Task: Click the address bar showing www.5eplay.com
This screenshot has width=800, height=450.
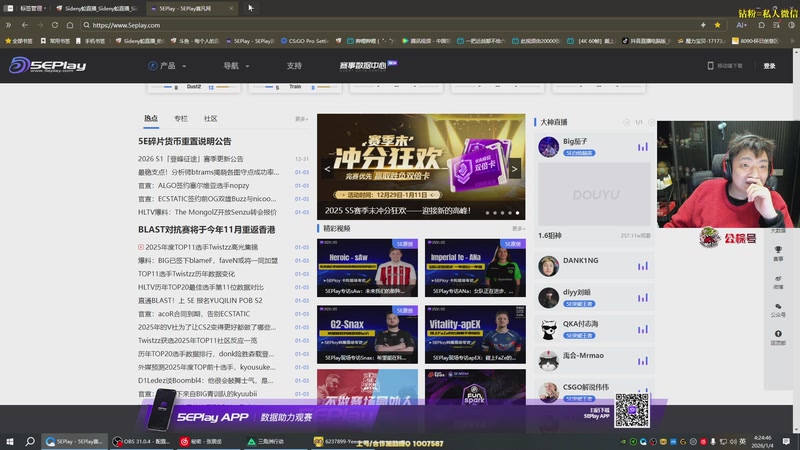Action: 388,24
